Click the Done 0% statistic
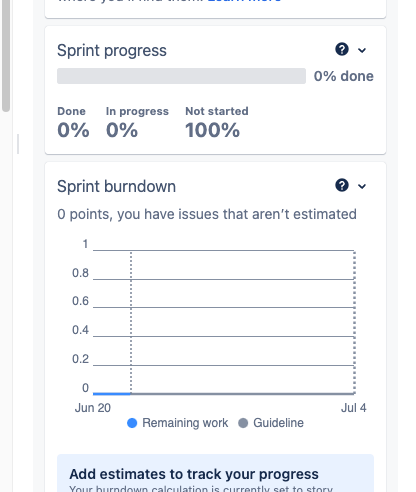 tap(73, 122)
